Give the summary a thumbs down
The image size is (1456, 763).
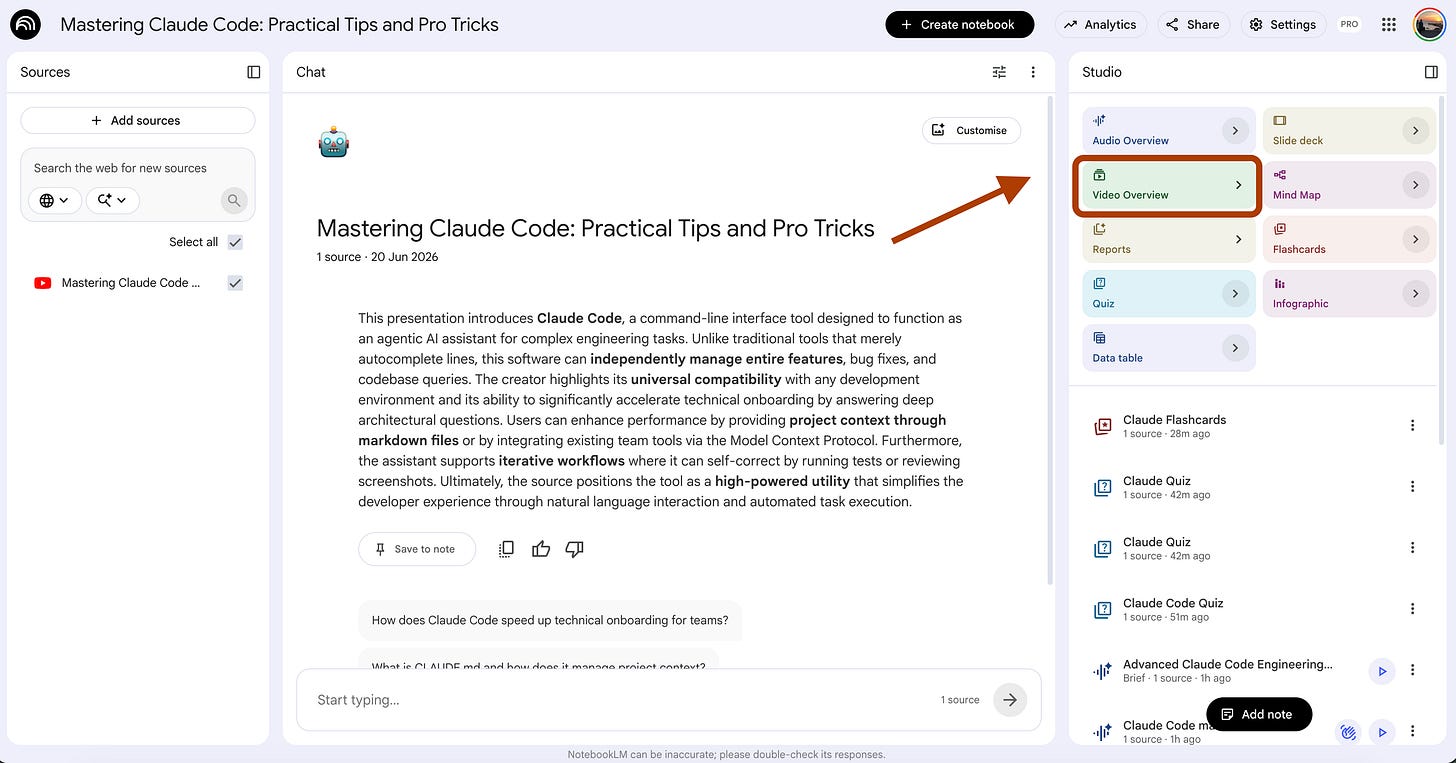click(574, 549)
